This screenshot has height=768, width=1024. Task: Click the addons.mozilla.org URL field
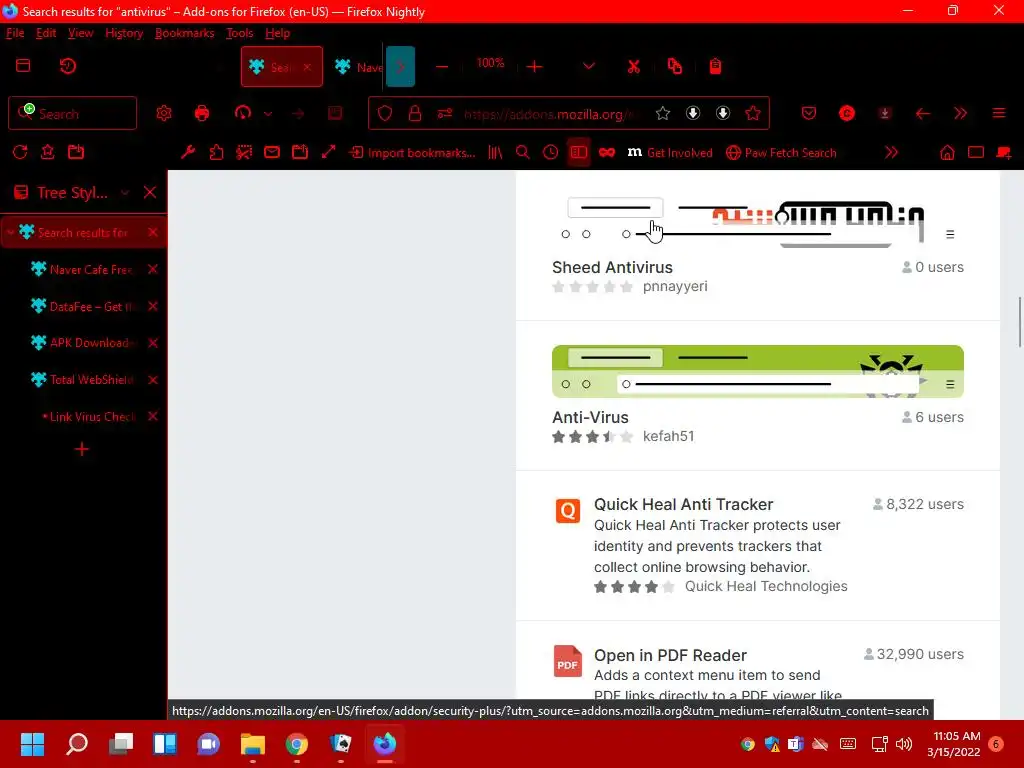tap(549, 114)
